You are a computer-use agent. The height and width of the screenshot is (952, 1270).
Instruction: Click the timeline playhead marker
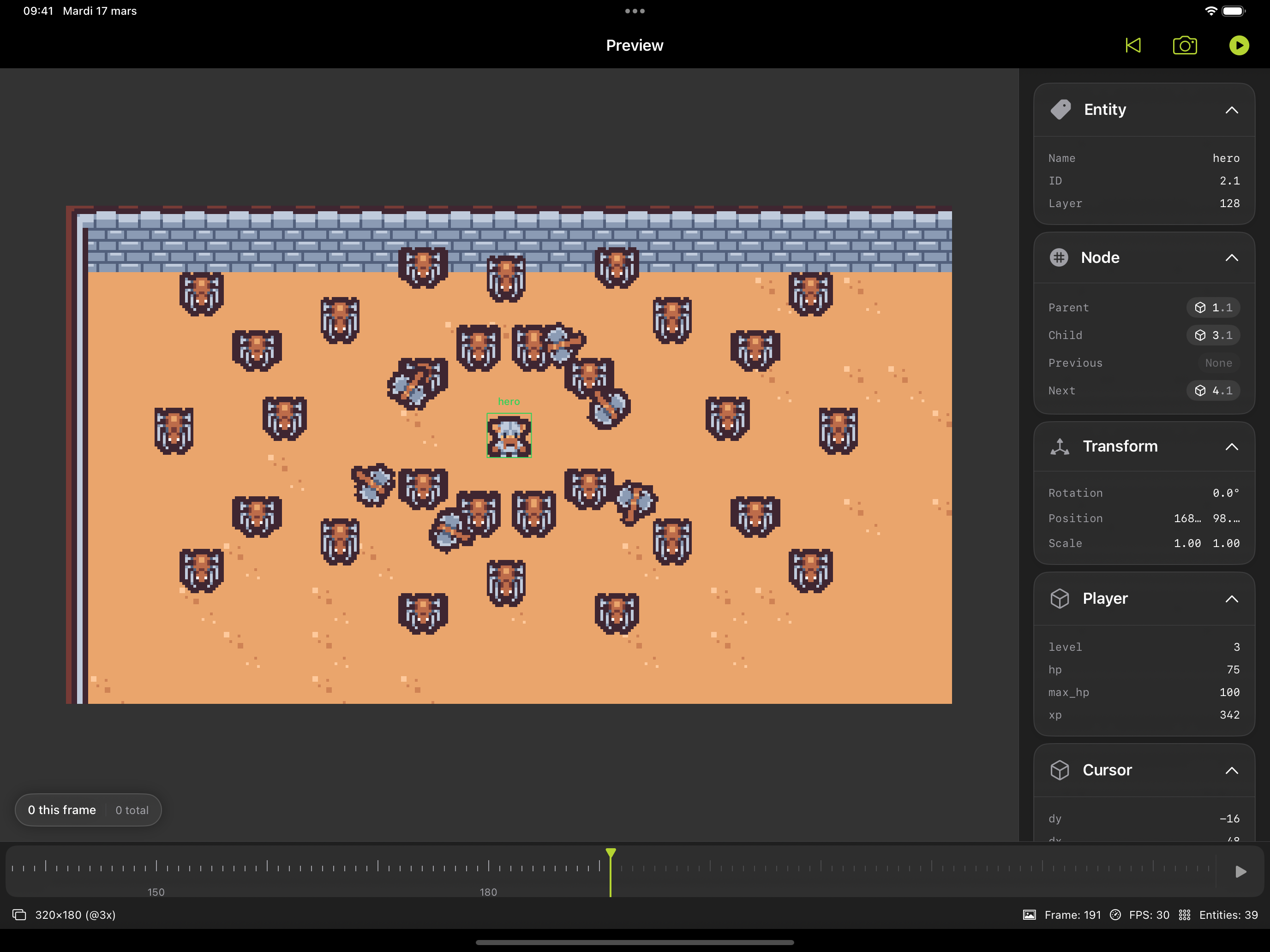[611, 853]
